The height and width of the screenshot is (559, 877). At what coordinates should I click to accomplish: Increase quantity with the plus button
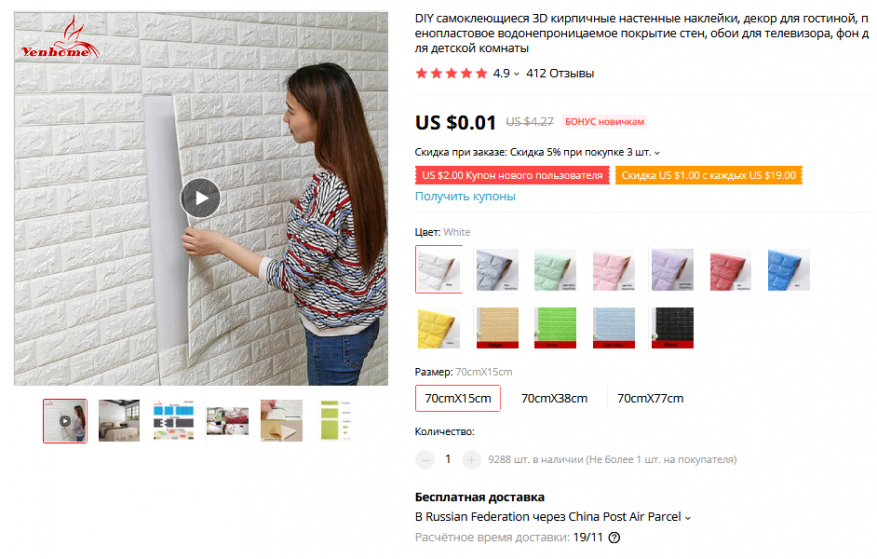coord(471,460)
